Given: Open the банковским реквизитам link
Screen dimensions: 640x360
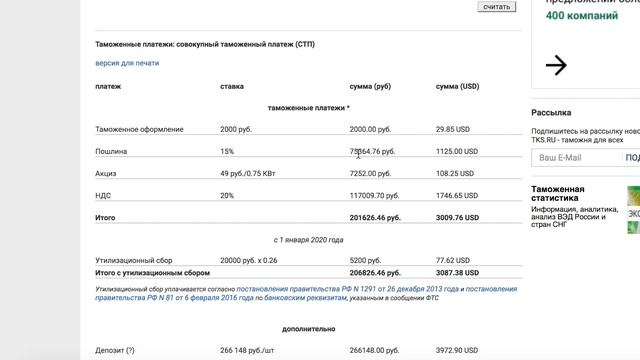Looking at the screenshot, I should 305,298.
